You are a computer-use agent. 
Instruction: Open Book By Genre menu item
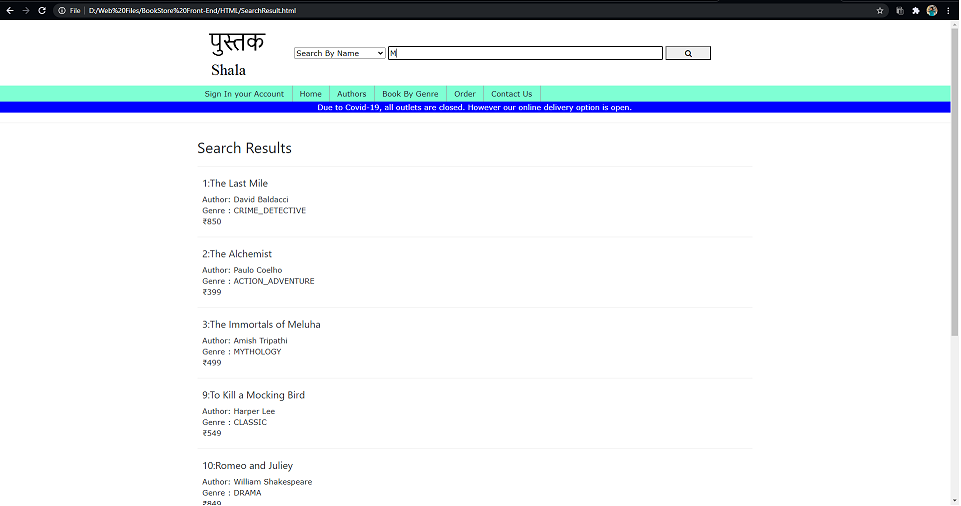[x=410, y=94]
